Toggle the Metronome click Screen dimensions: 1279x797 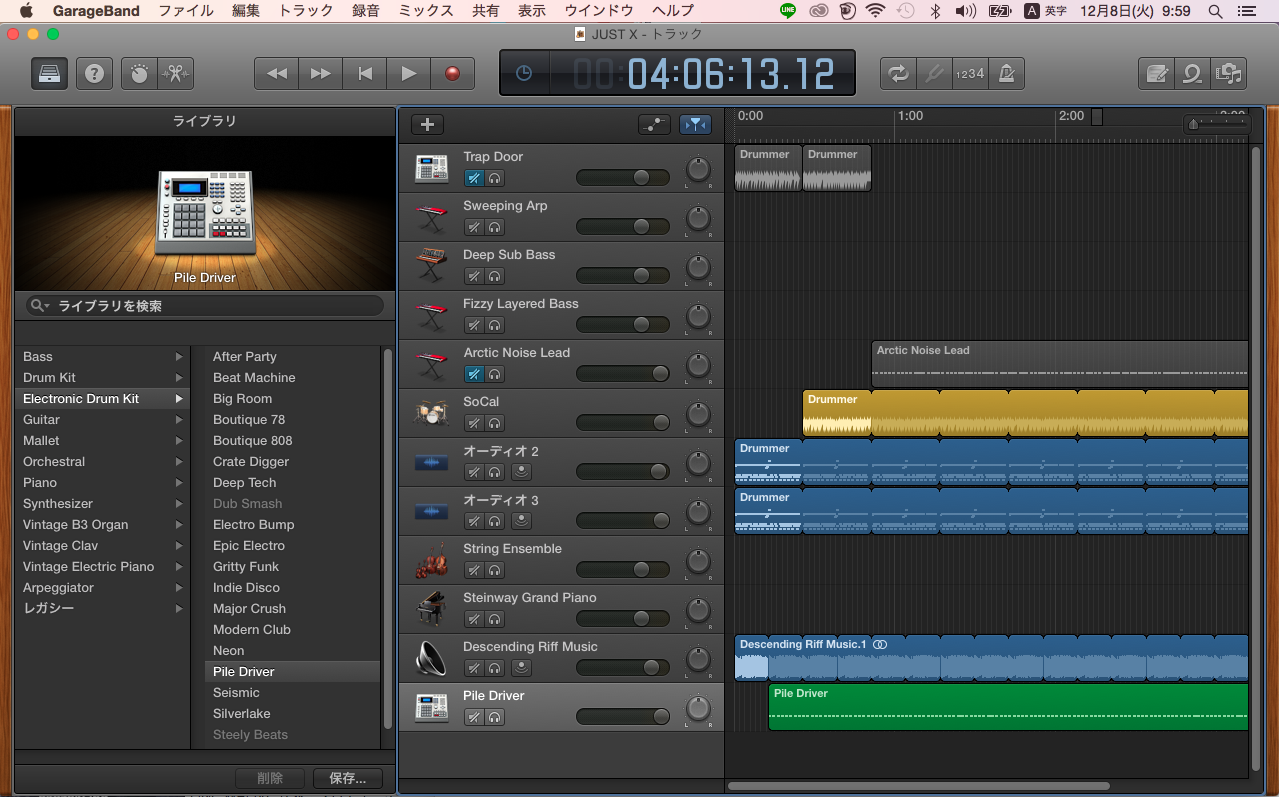point(1006,73)
